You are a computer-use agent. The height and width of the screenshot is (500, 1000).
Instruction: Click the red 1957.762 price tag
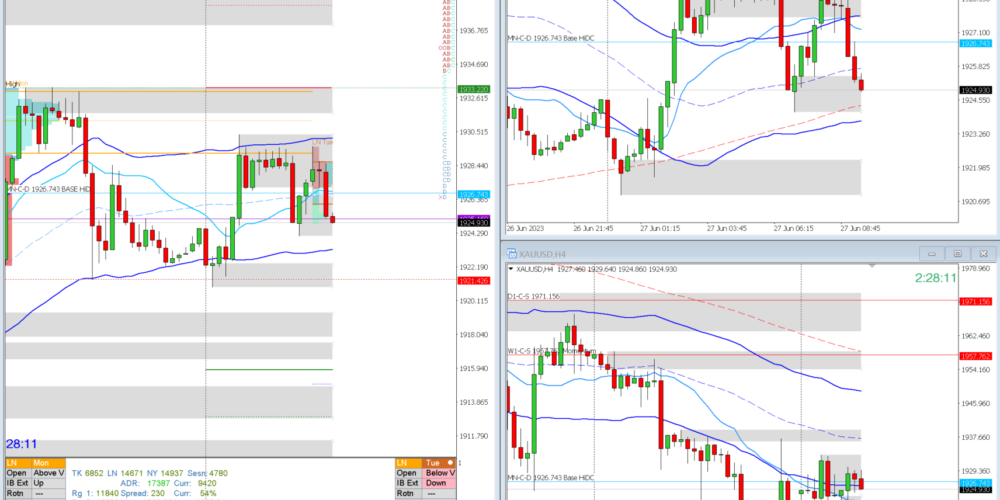976,356
